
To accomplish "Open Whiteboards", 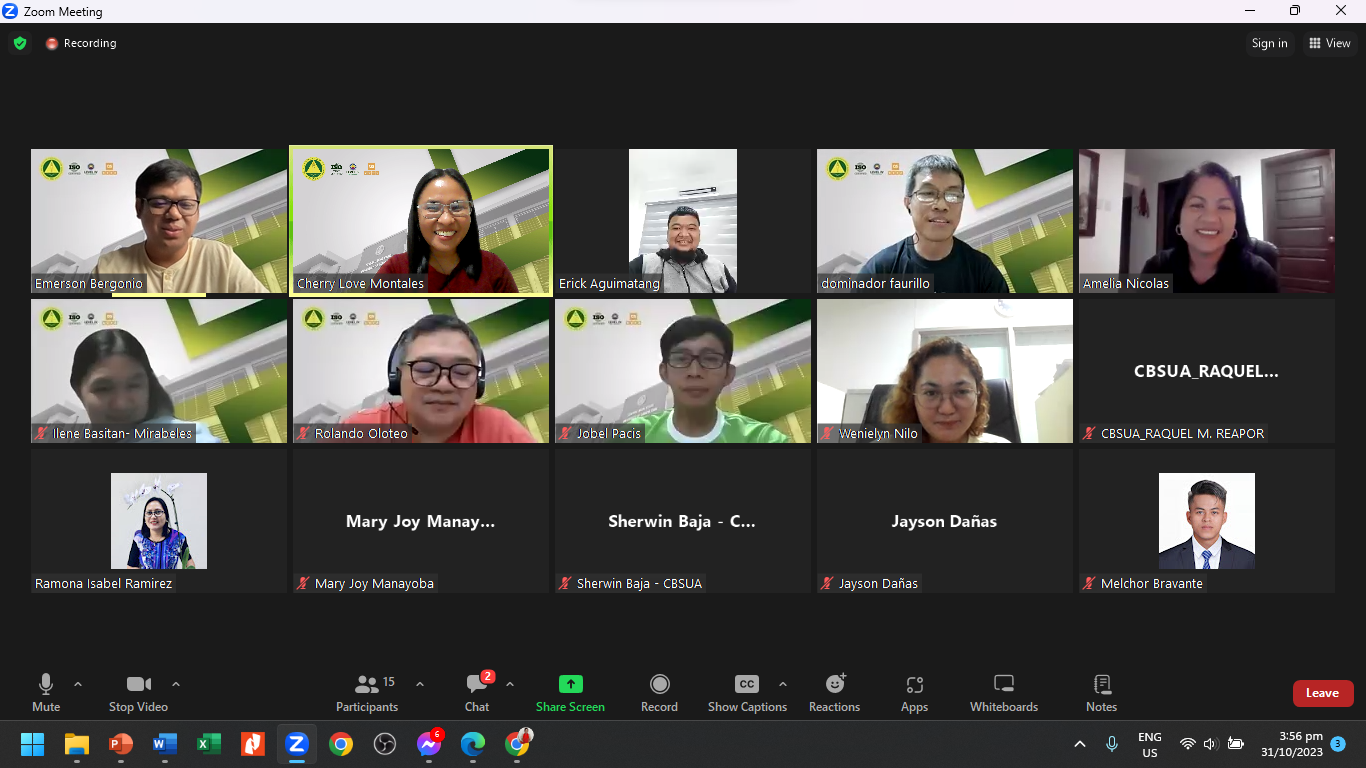I will coord(1004,693).
